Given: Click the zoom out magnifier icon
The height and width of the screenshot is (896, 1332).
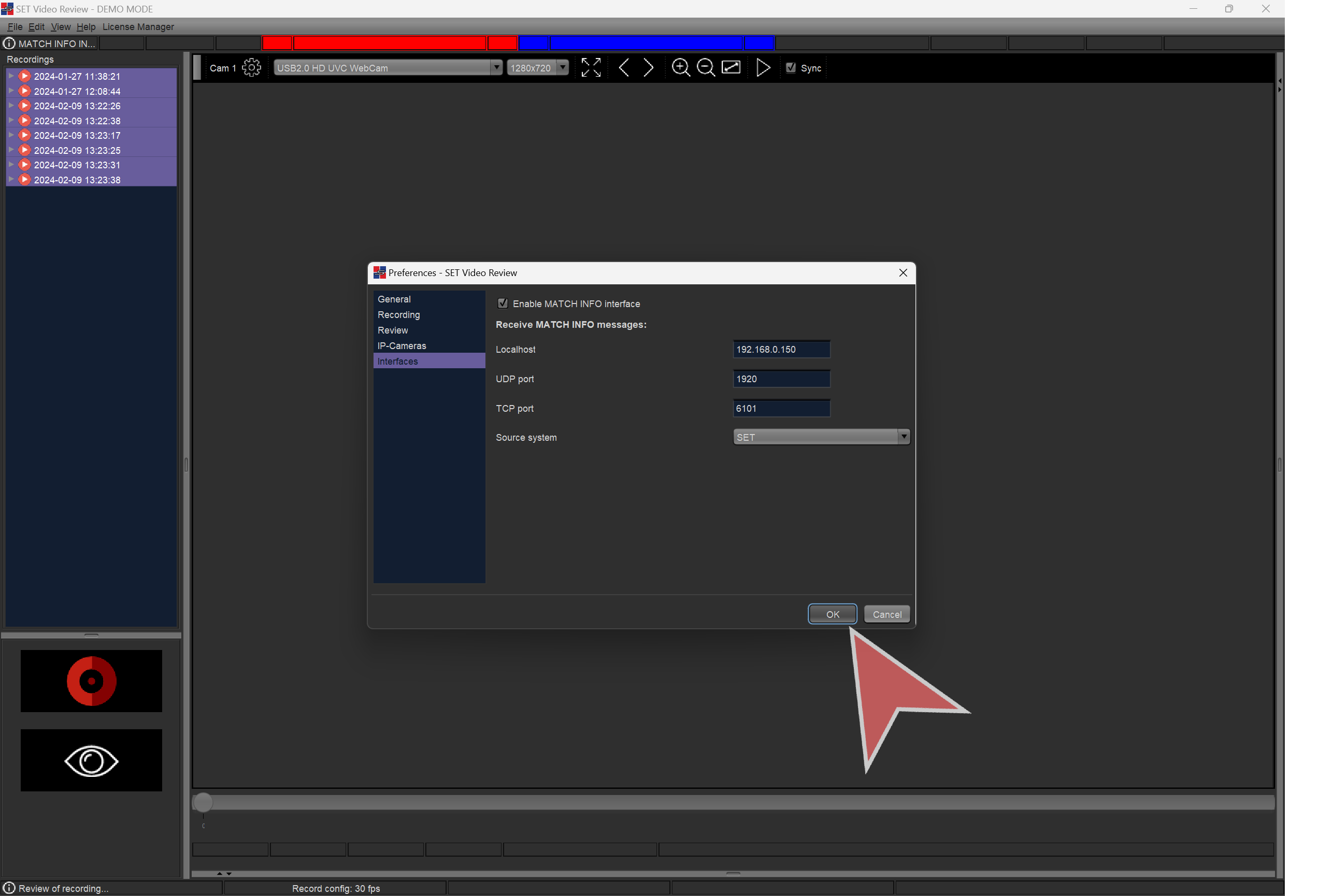Looking at the screenshot, I should (706, 67).
